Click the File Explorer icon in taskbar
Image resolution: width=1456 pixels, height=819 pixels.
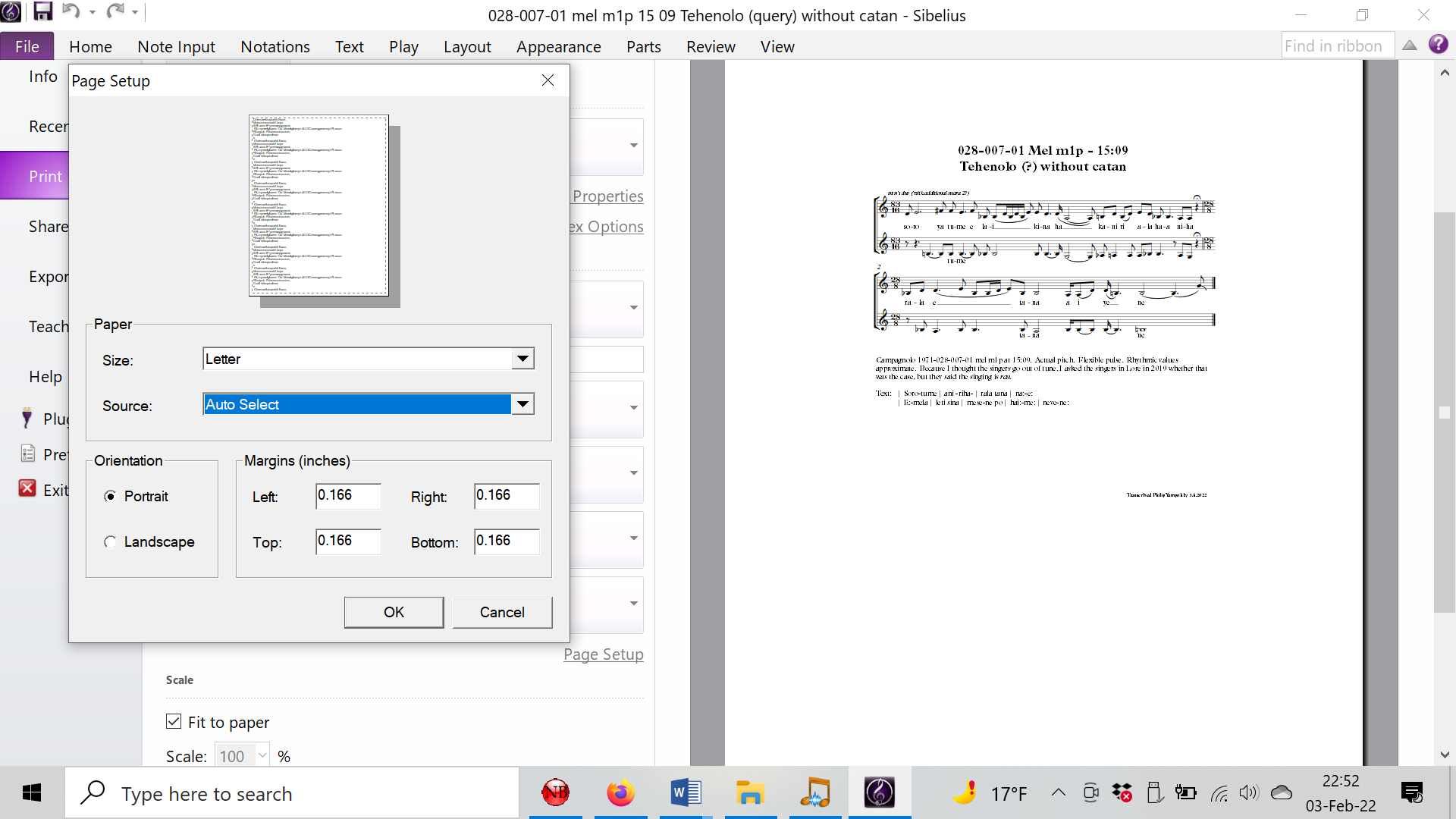(x=749, y=793)
